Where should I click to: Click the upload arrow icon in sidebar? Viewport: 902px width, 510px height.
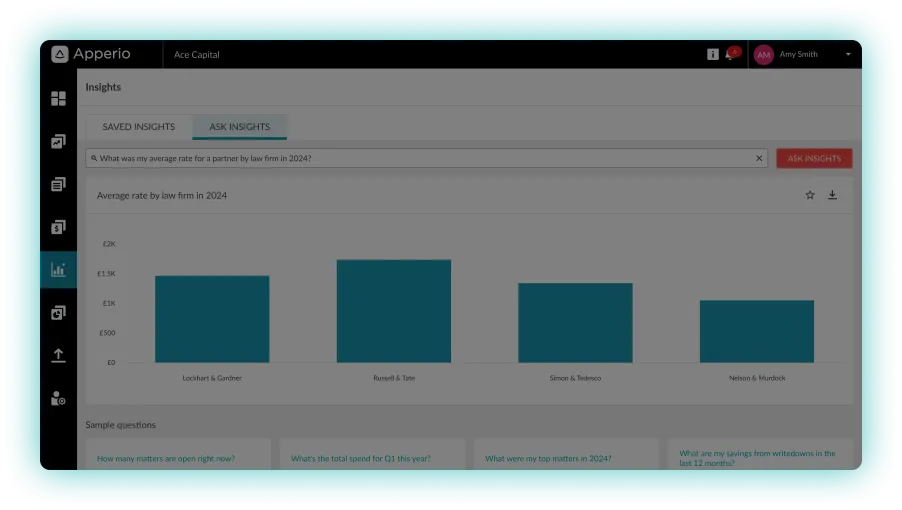[x=58, y=355]
